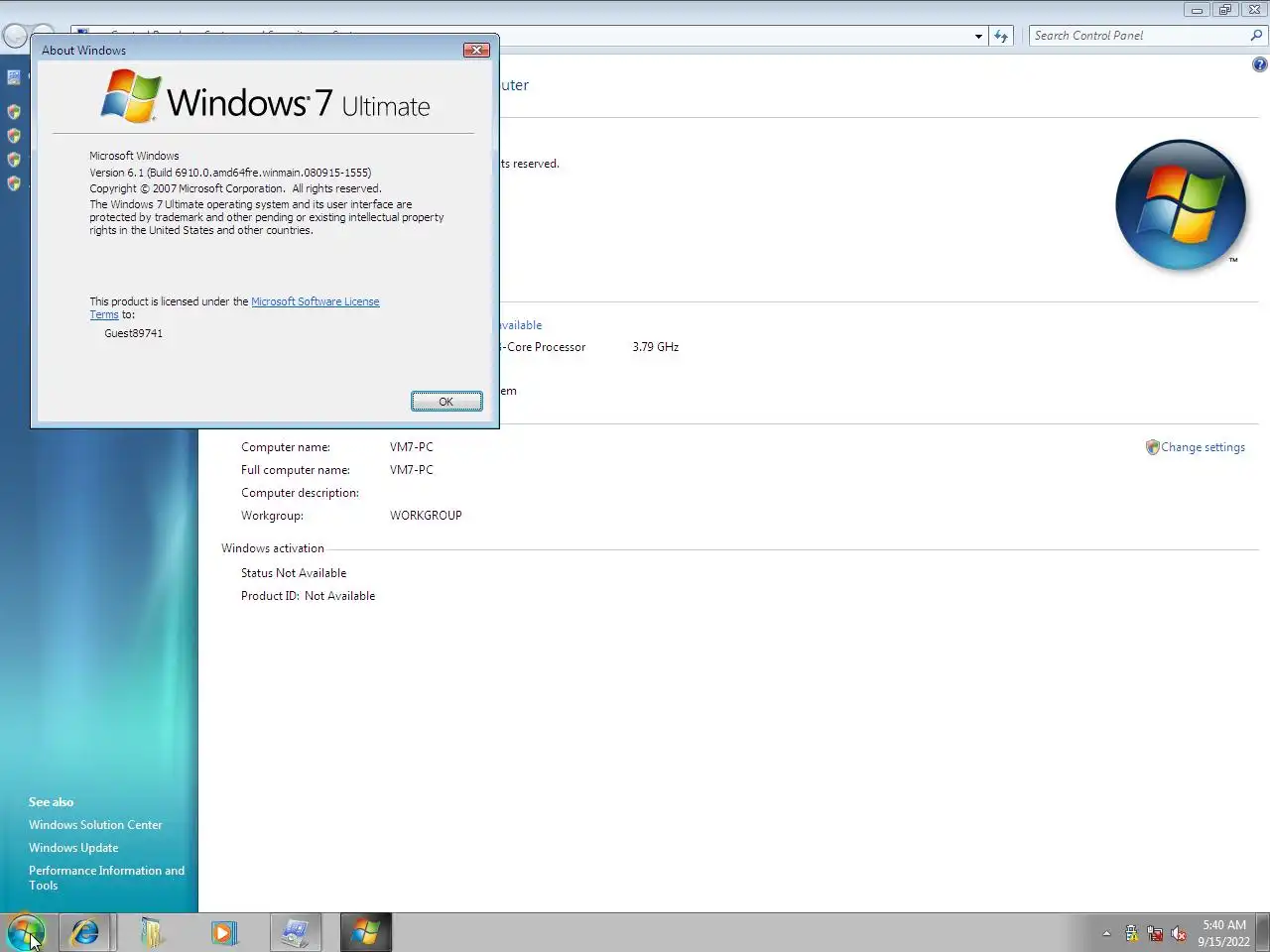This screenshot has width=1270, height=952.
Task: Click VM7-PC beside Computer name:
Action: (x=412, y=447)
